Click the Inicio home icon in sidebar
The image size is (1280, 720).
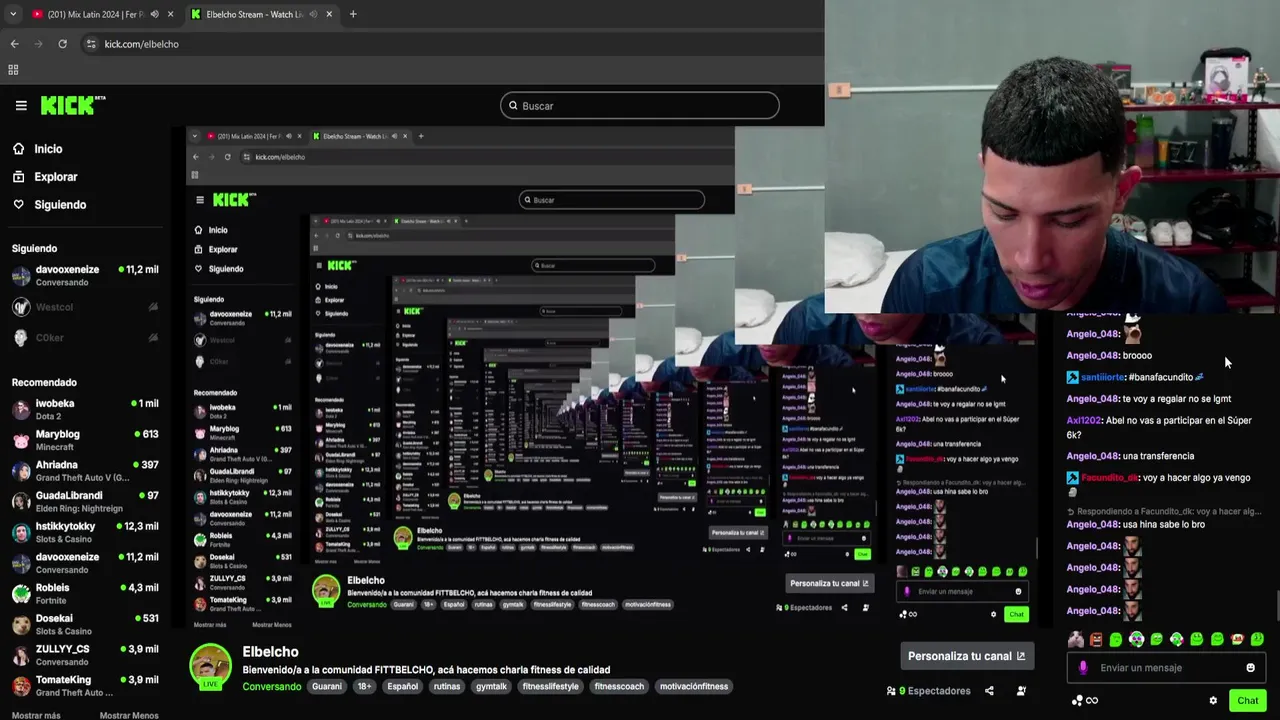[x=18, y=149]
